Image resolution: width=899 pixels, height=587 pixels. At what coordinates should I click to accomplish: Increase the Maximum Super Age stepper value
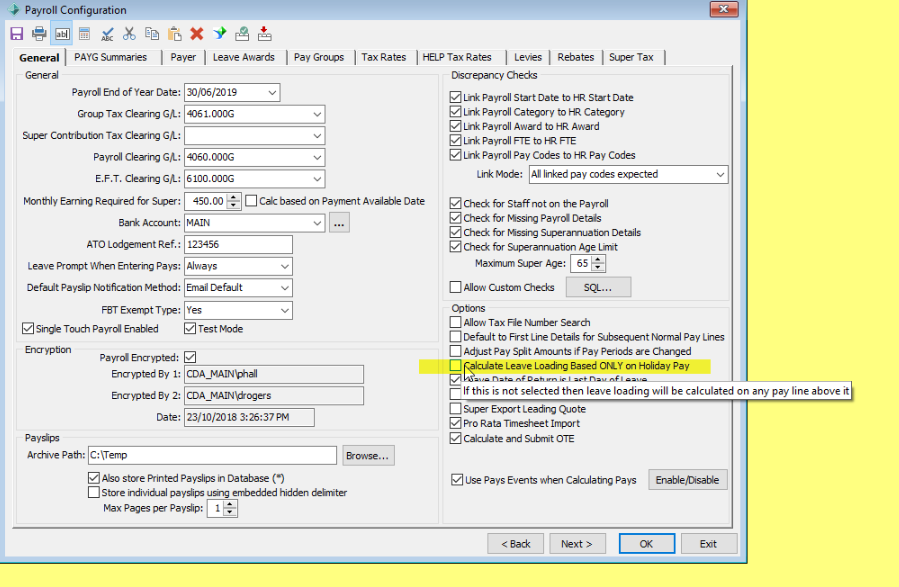click(599, 260)
